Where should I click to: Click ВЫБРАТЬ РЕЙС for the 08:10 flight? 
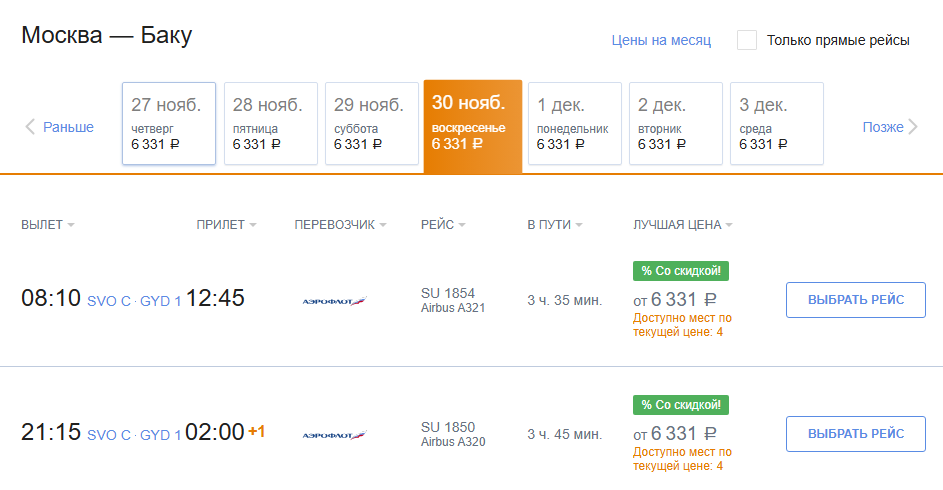tap(855, 300)
